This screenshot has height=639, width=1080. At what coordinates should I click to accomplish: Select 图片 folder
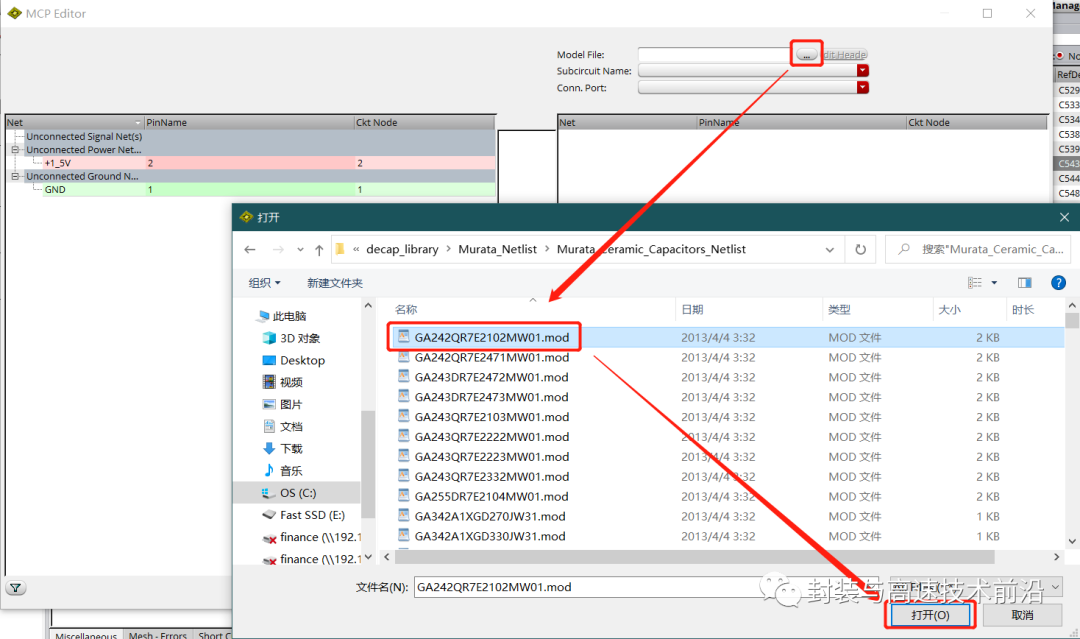pyautogui.click(x=291, y=404)
